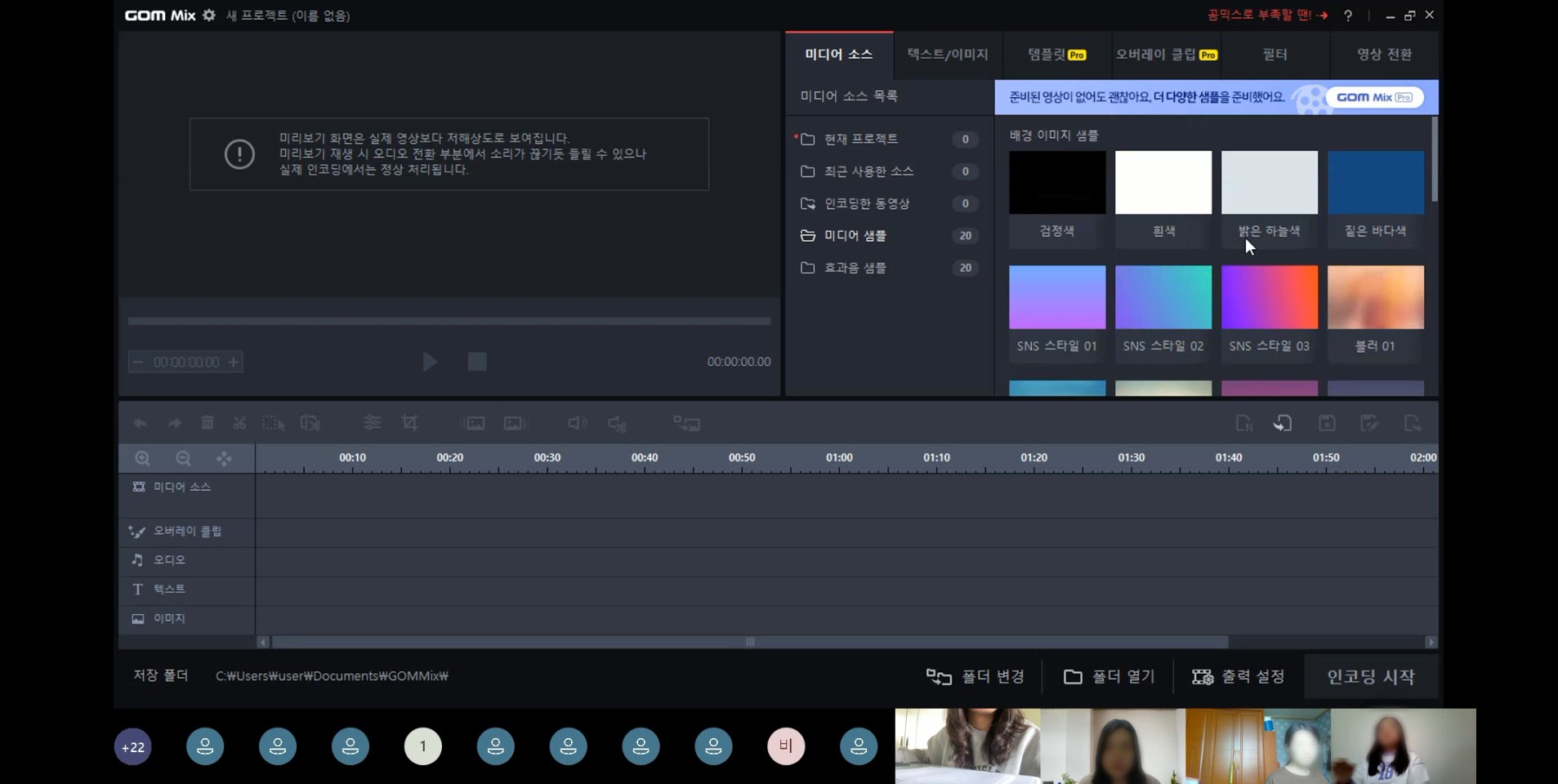The height and width of the screenshot is (784, 1558).
Task: Choose the 흰색 background swatch
Action: pyautogui.click(x=1163, y=182)
